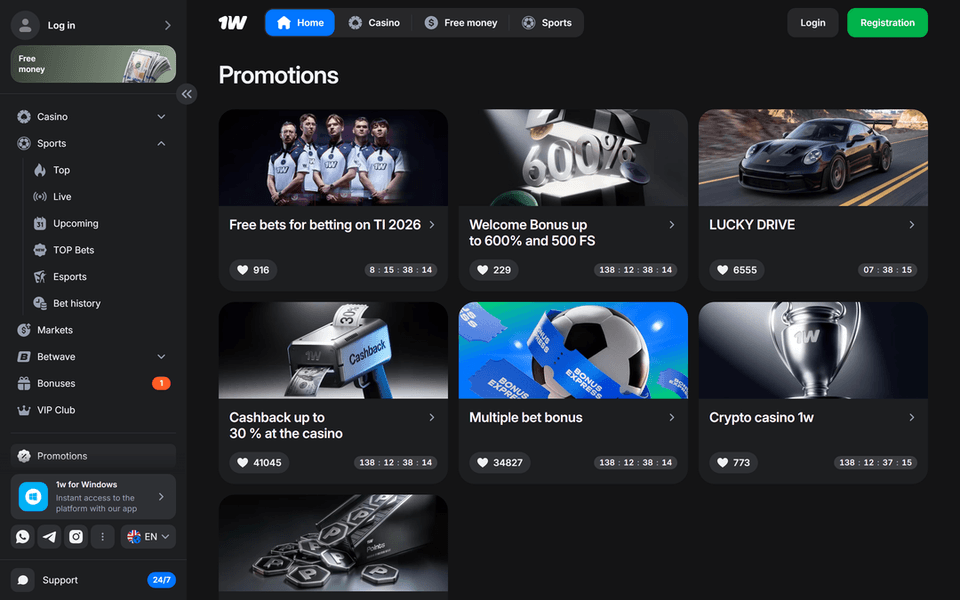The image size is (960, 600).
Task: Open the Free money banner
Action: [93, 64]
